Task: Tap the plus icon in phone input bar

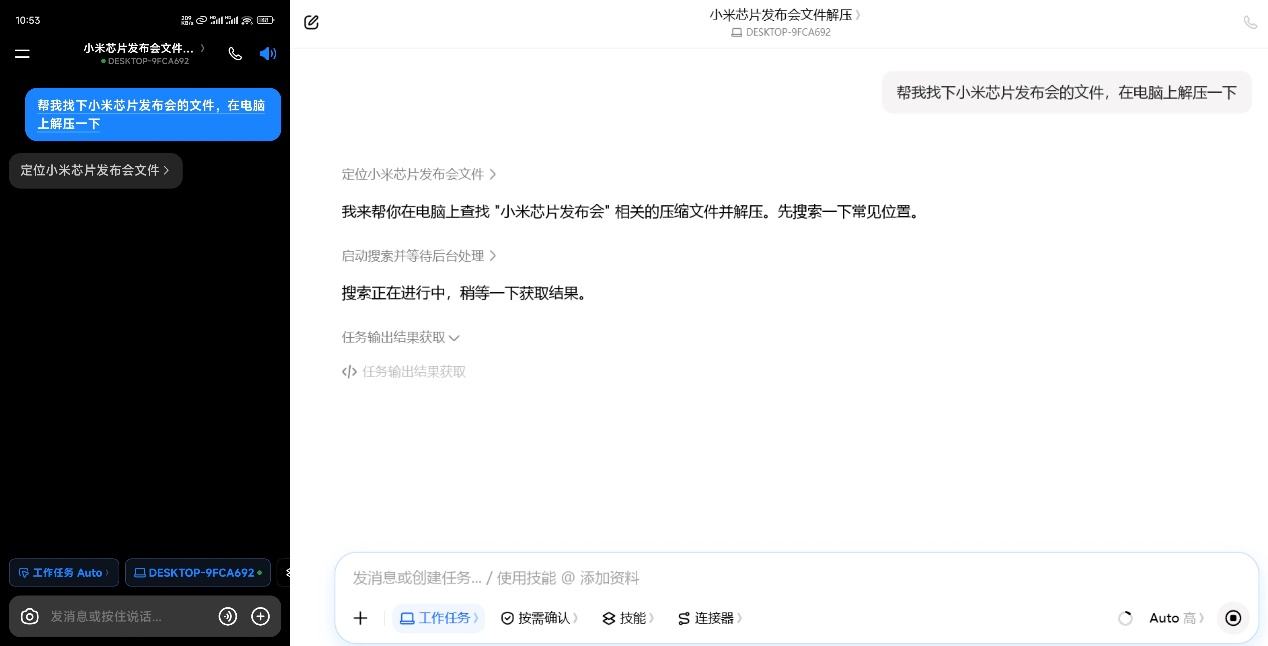Action: coord(261,616)
